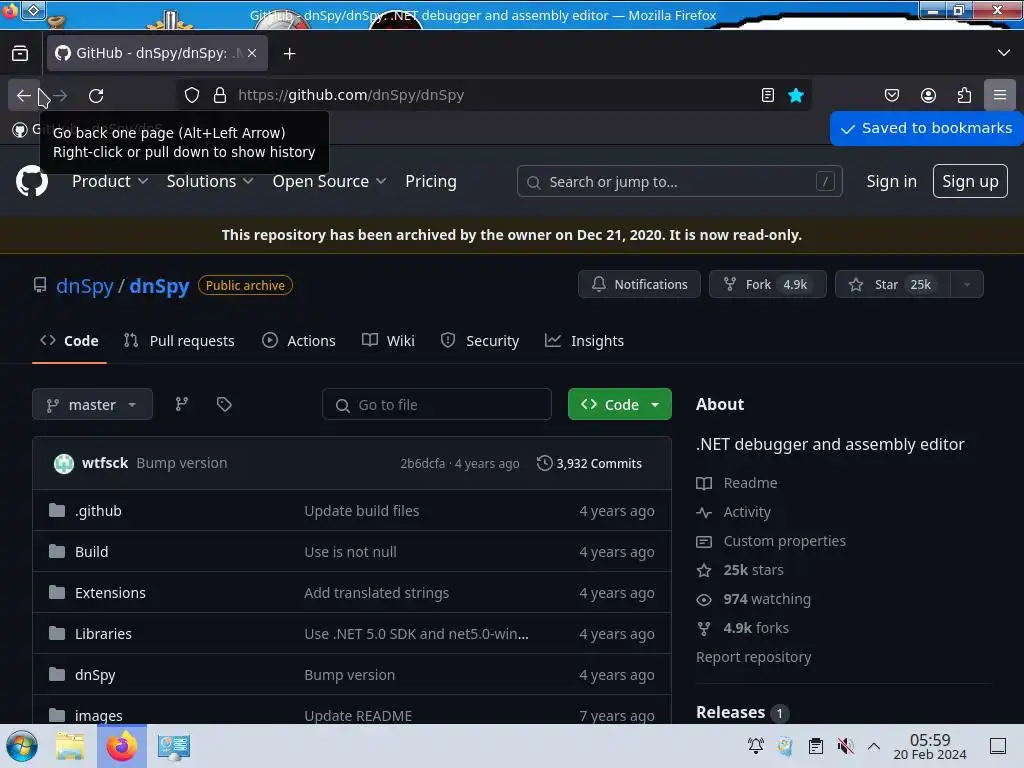View the 3,932 Commits history
The height and width of the screenshot is (768, 1024).
point(590,464)
